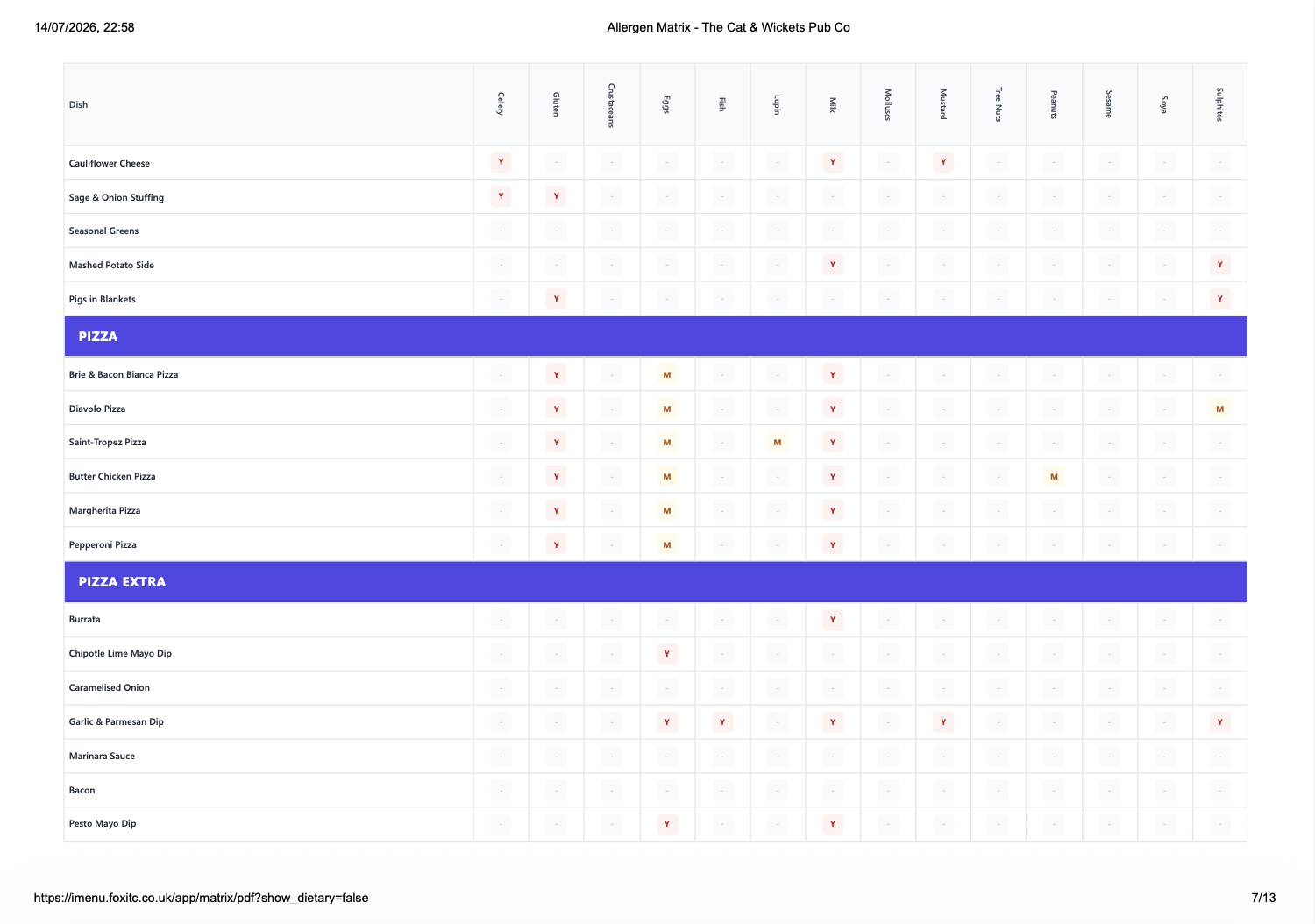Viewport: 1315px width, 924px height.
Task: Select the Diavolo Pizza dish name
Action: pos(97,409)
